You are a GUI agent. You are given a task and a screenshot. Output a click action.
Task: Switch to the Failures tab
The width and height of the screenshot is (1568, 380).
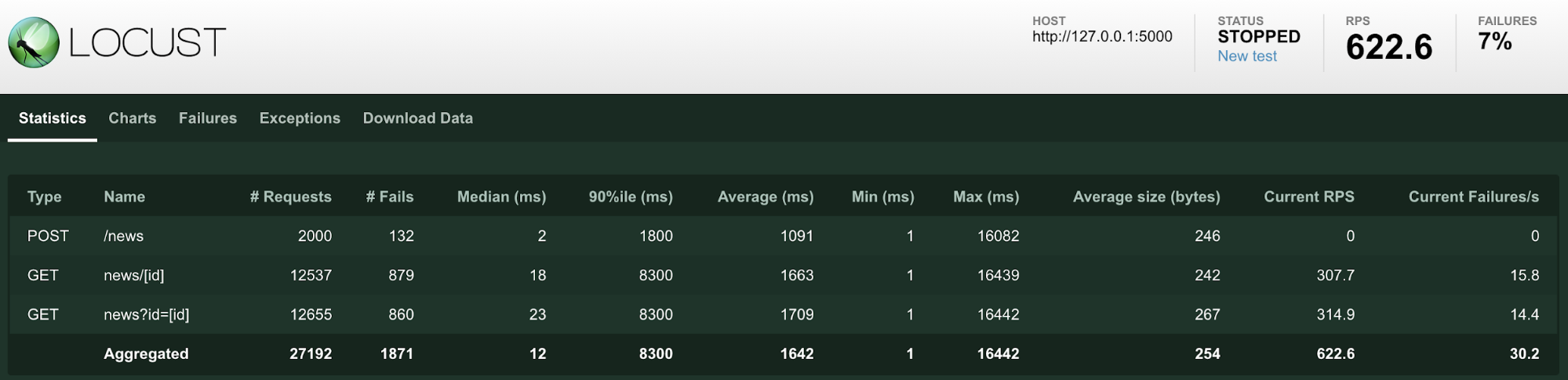coord(208,118)
